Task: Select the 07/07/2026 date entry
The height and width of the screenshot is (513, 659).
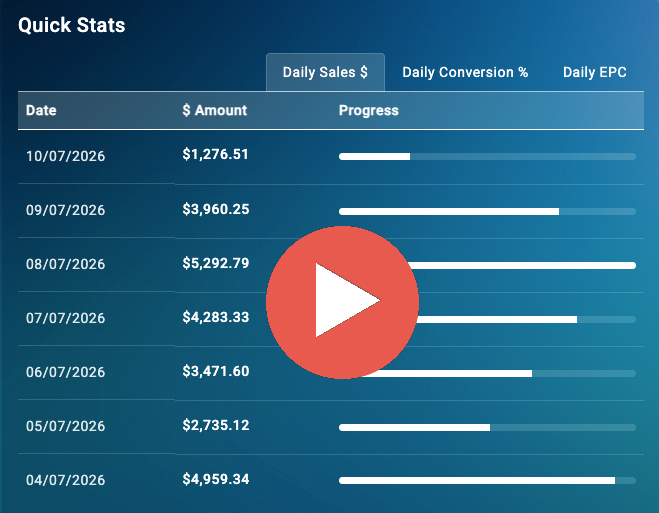Action: click(66, 318)
